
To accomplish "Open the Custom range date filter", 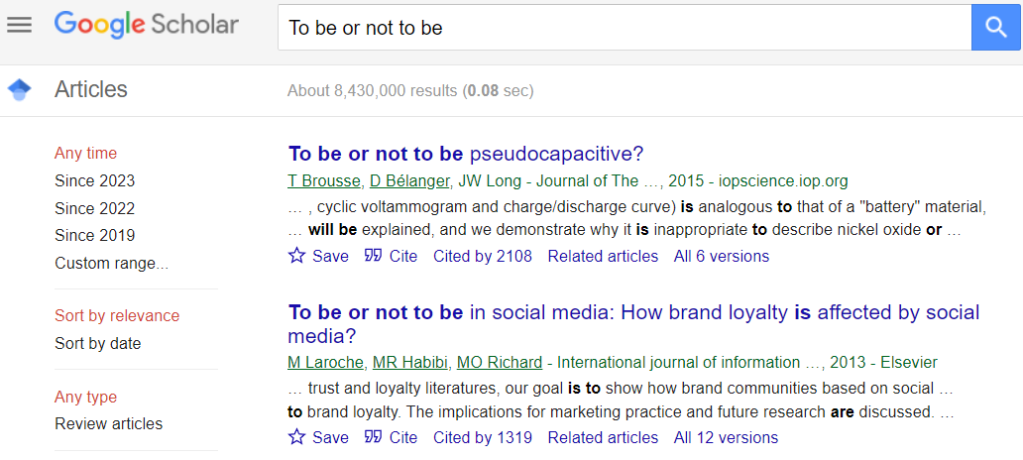I will 111,264.
